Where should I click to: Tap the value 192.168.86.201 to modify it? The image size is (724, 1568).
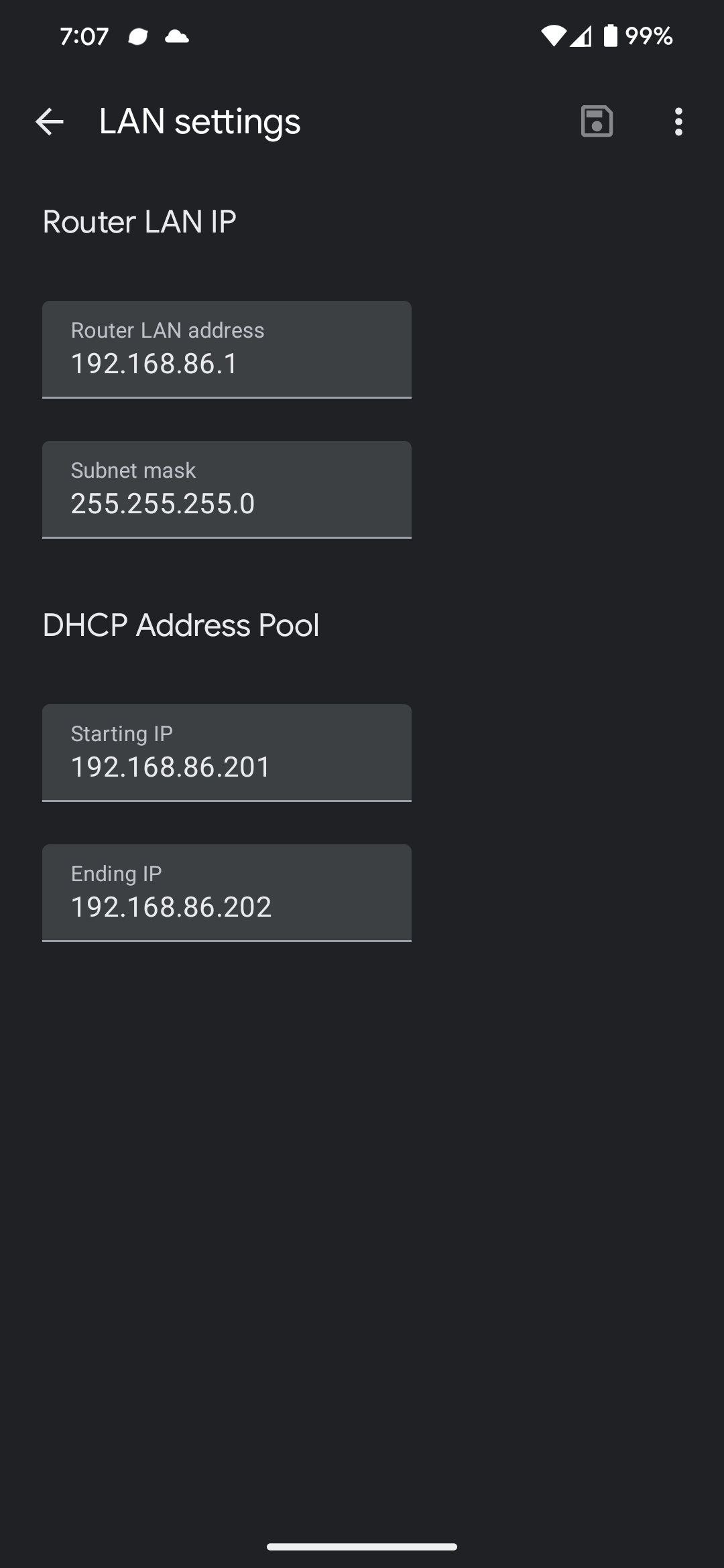click(x=171, y=767)
